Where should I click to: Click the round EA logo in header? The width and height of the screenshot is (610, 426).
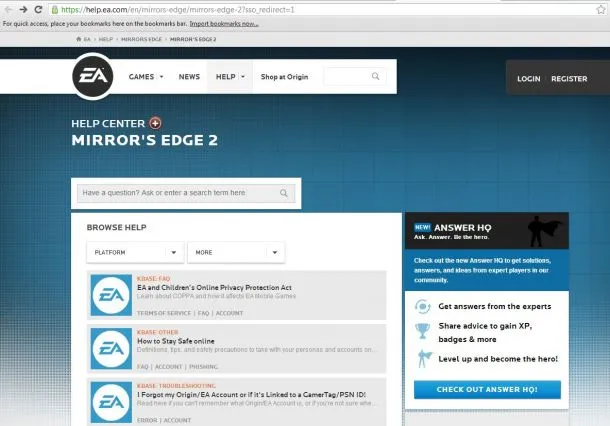click(x=93, y=76)
